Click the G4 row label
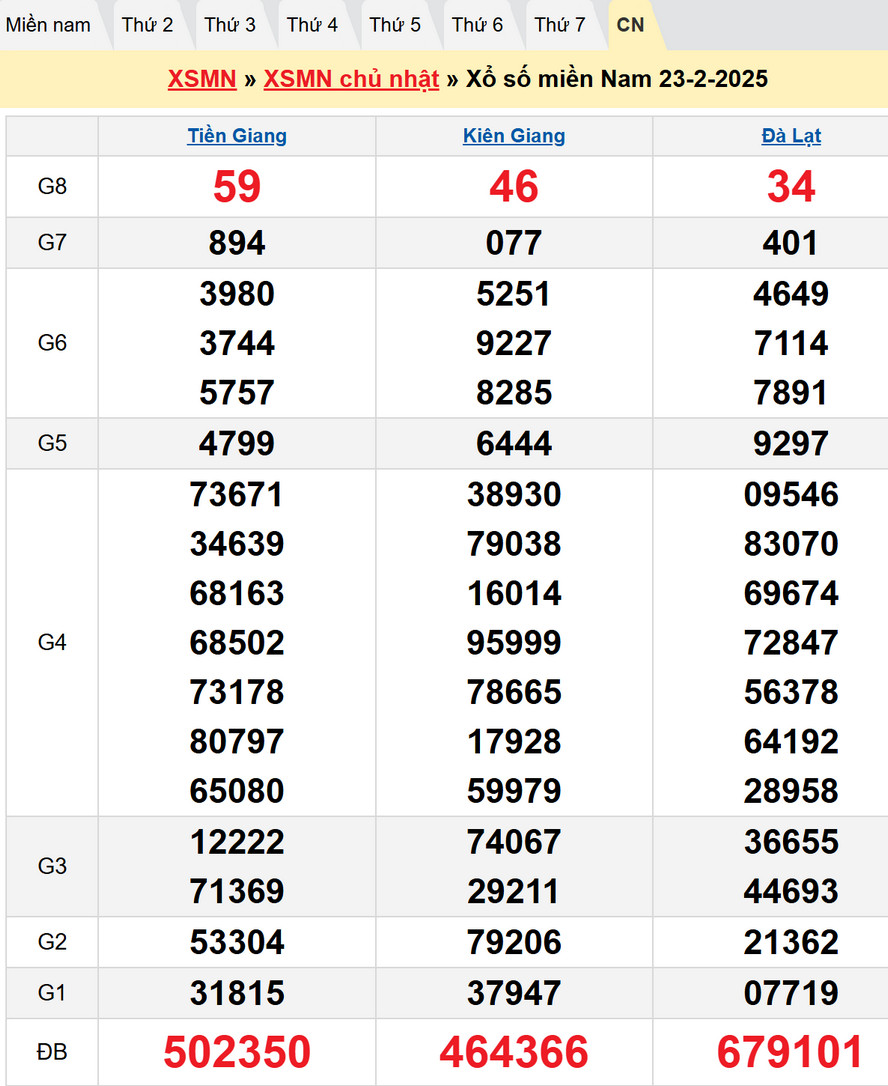The height and width of the screenshot is (1086, 888). (52, 642)
